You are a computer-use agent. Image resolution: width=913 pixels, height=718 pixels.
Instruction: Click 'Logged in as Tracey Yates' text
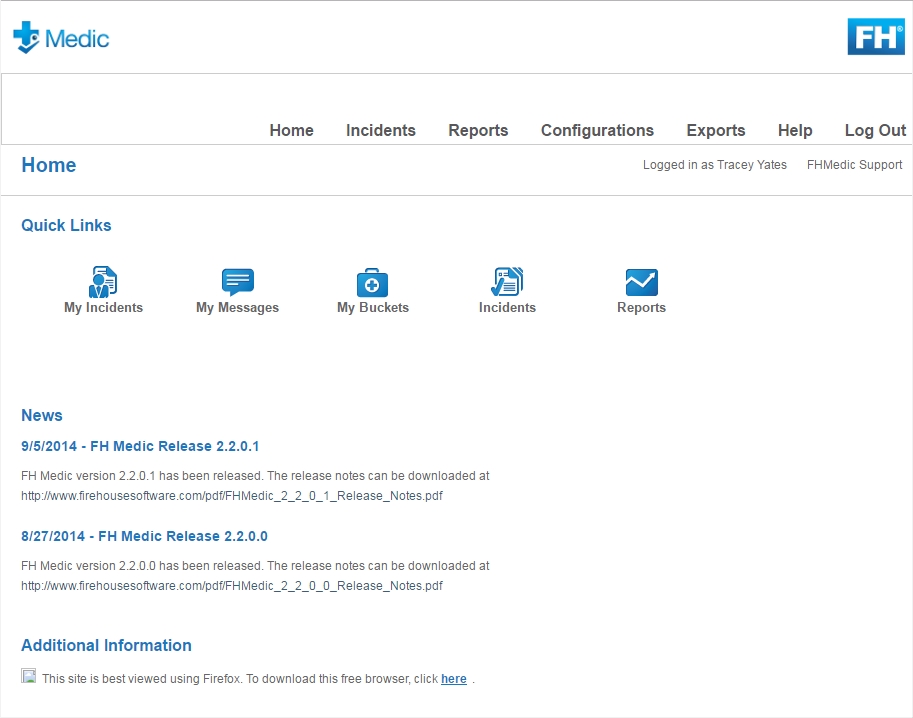[x=714, y=165]
